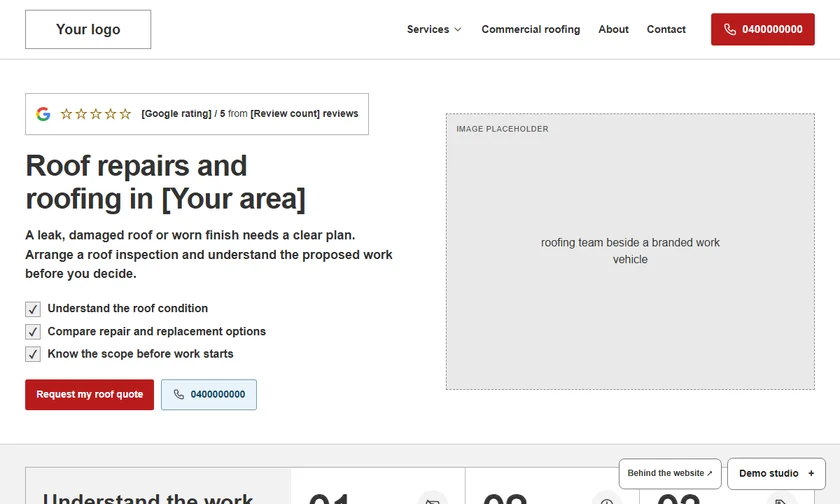Click the Roof repairs and roofing heading

(x=166, y=182)
